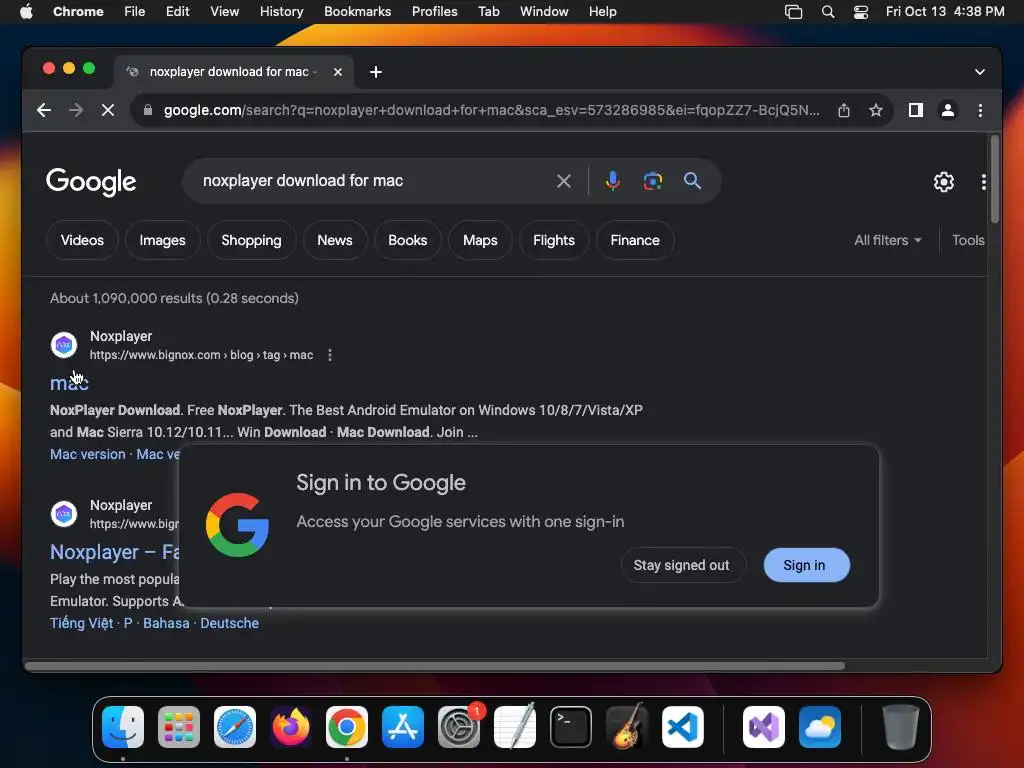Screen dimensions: 1024x768
Task: Expand the tab search chevron
Action: coord(980,72)
